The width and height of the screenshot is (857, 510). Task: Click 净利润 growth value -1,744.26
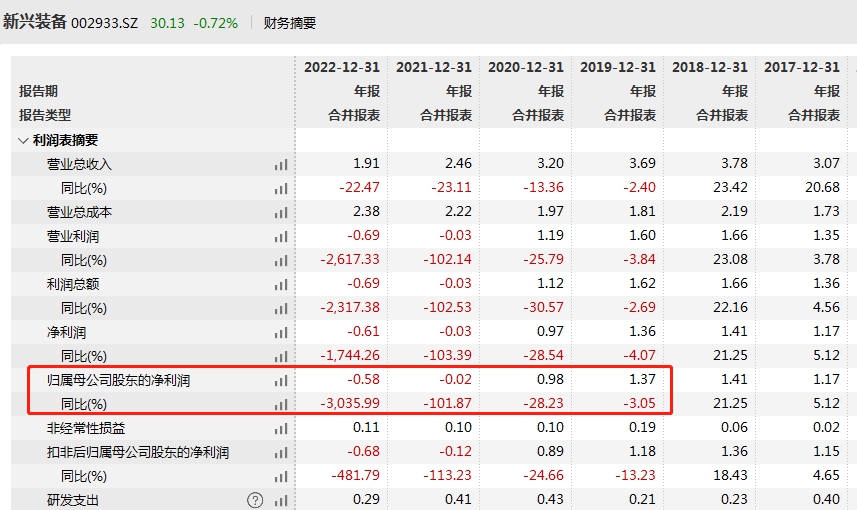click(350, 356)
